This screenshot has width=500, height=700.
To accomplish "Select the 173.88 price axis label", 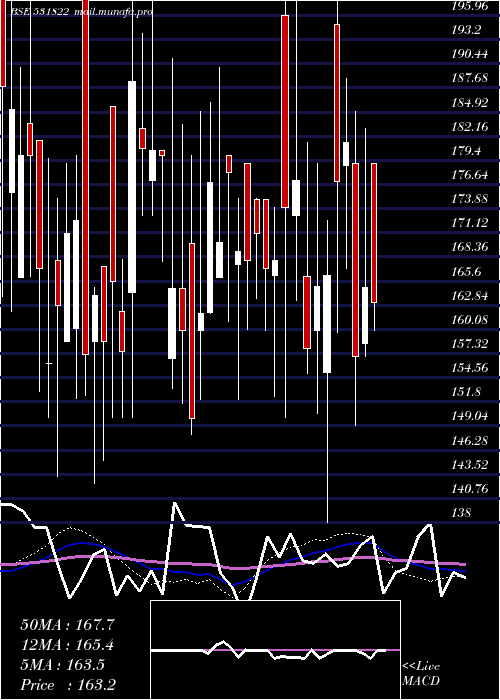I will [x=470, y=199].
